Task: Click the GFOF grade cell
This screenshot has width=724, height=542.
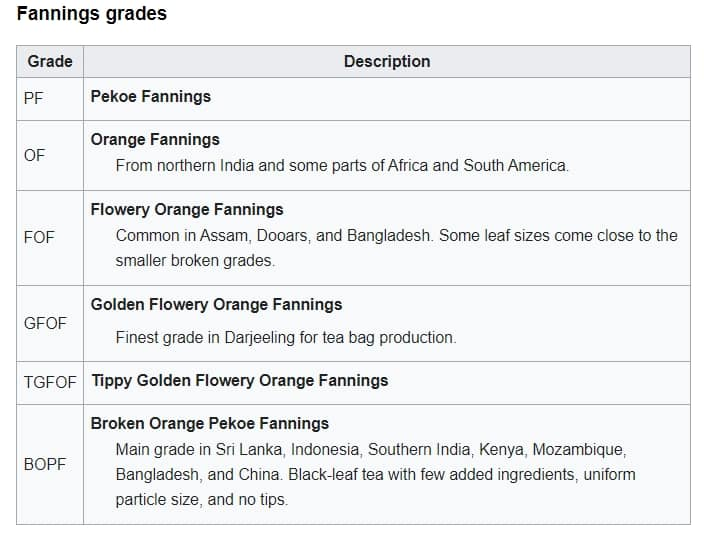Action: [50, 323]
